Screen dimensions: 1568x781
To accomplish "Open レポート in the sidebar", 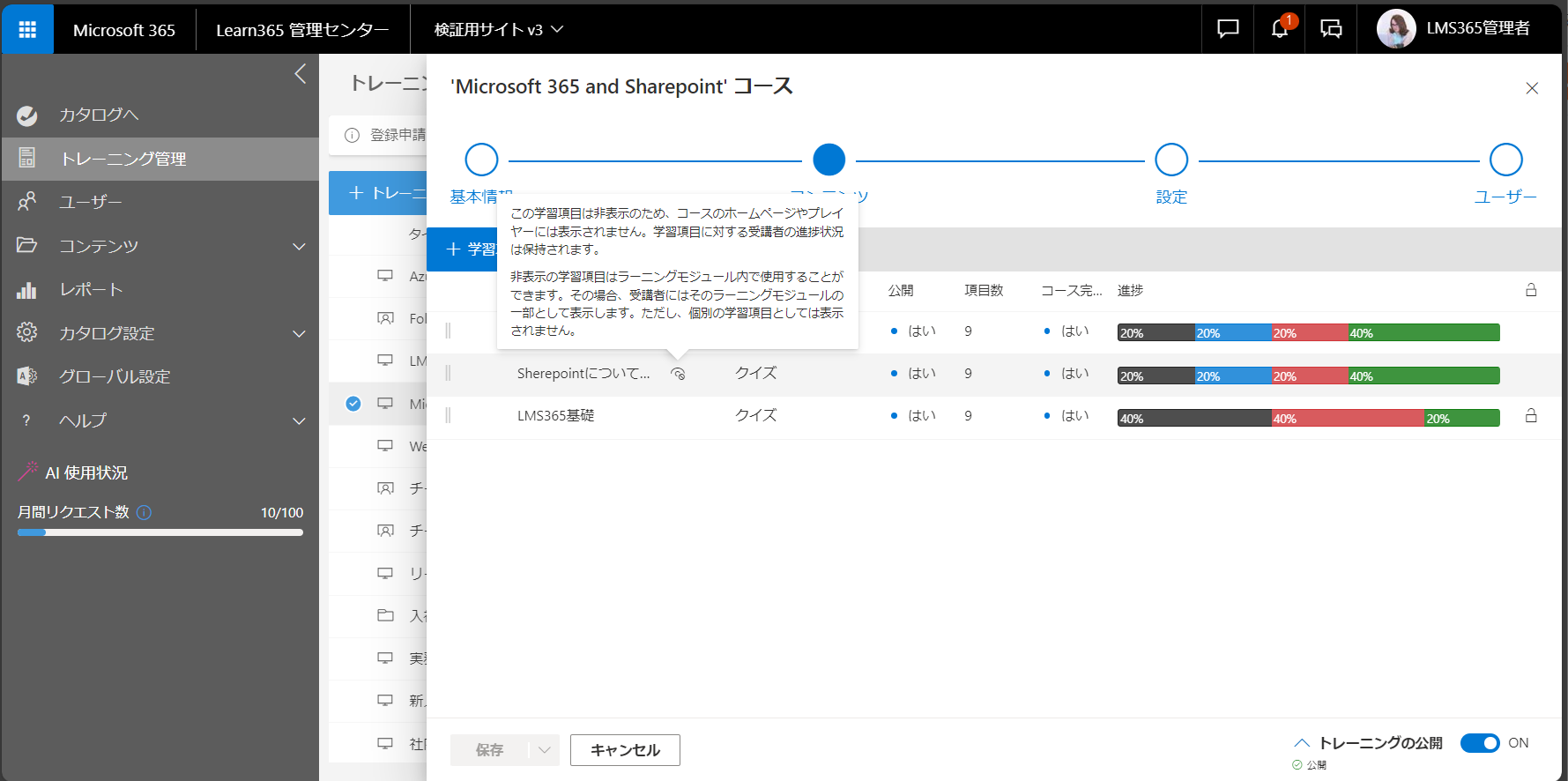I will coord(160,289).
